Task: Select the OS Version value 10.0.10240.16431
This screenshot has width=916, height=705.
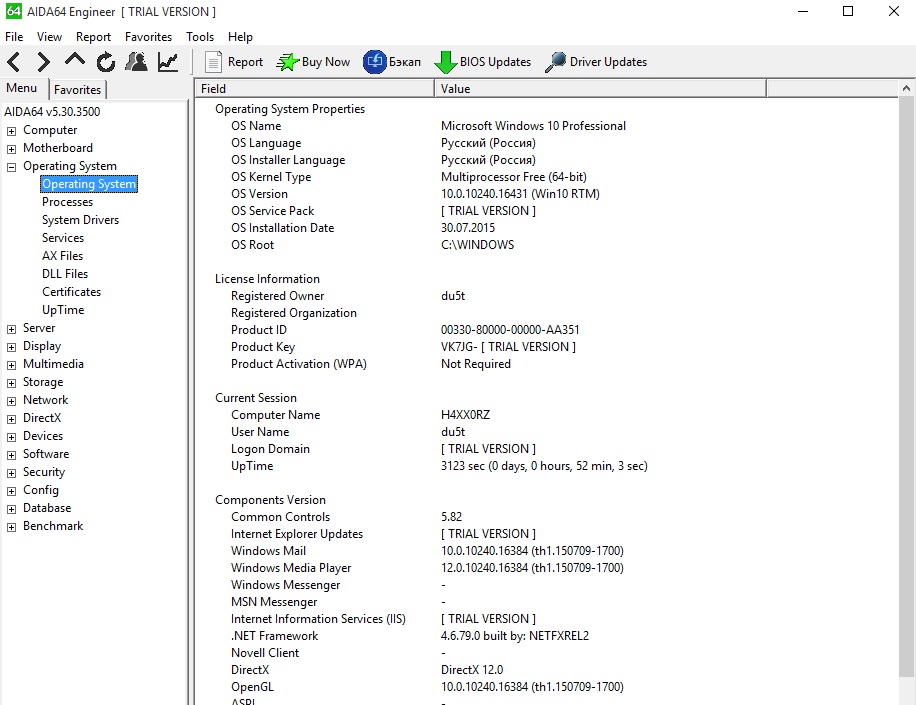Action: [x=520, y=194]
